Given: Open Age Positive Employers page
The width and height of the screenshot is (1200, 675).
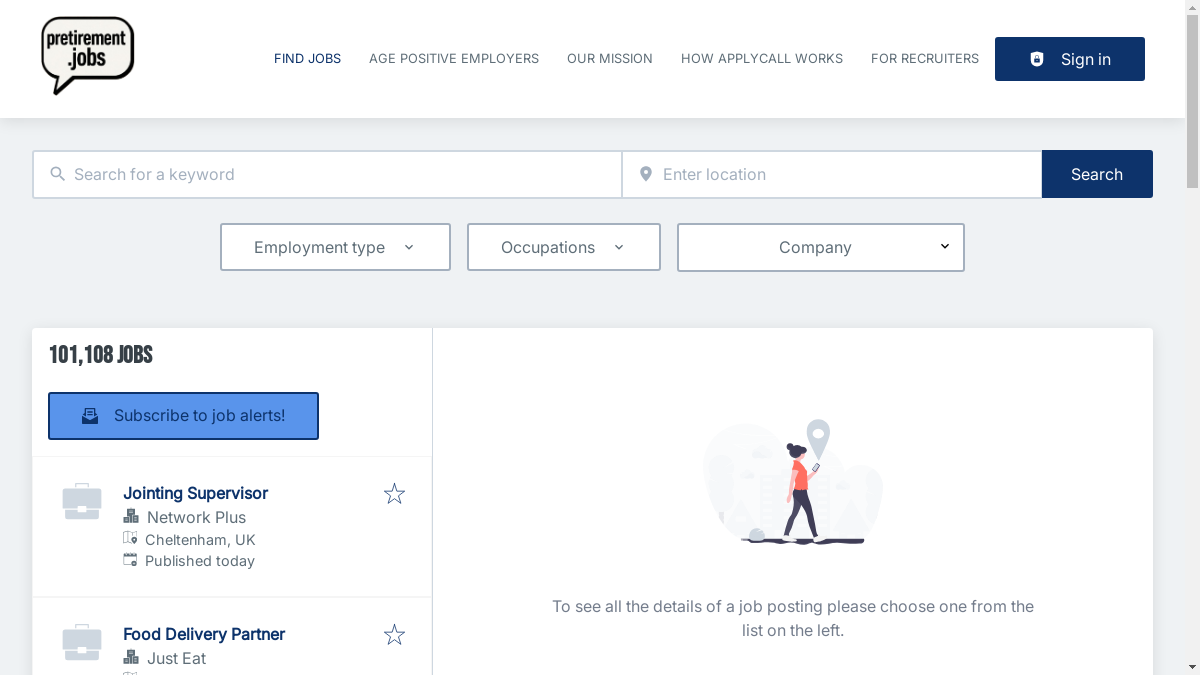Looking at the screenshot, I should click(454, 59).
